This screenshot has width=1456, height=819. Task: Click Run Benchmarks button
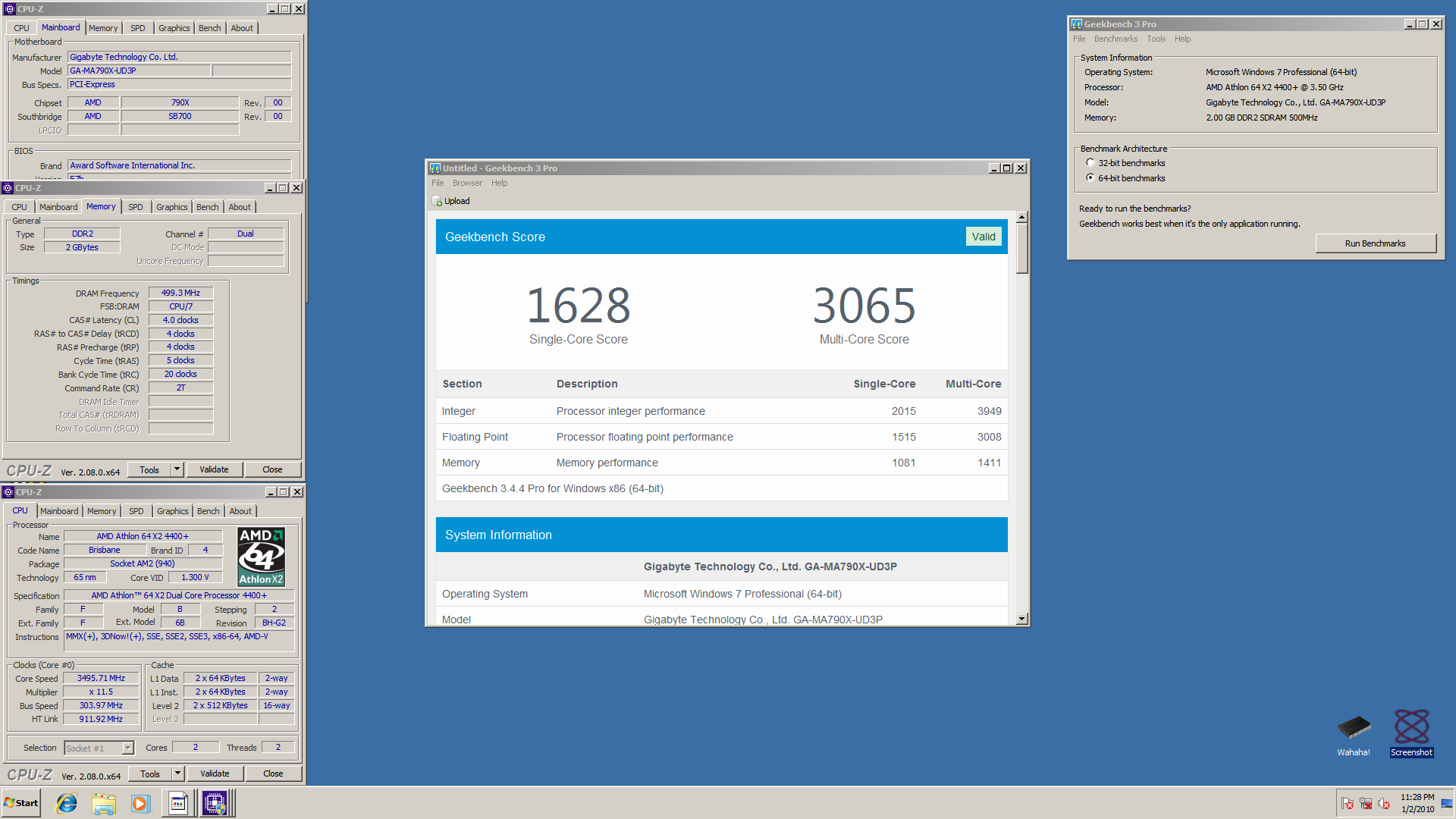(1375, 243)
